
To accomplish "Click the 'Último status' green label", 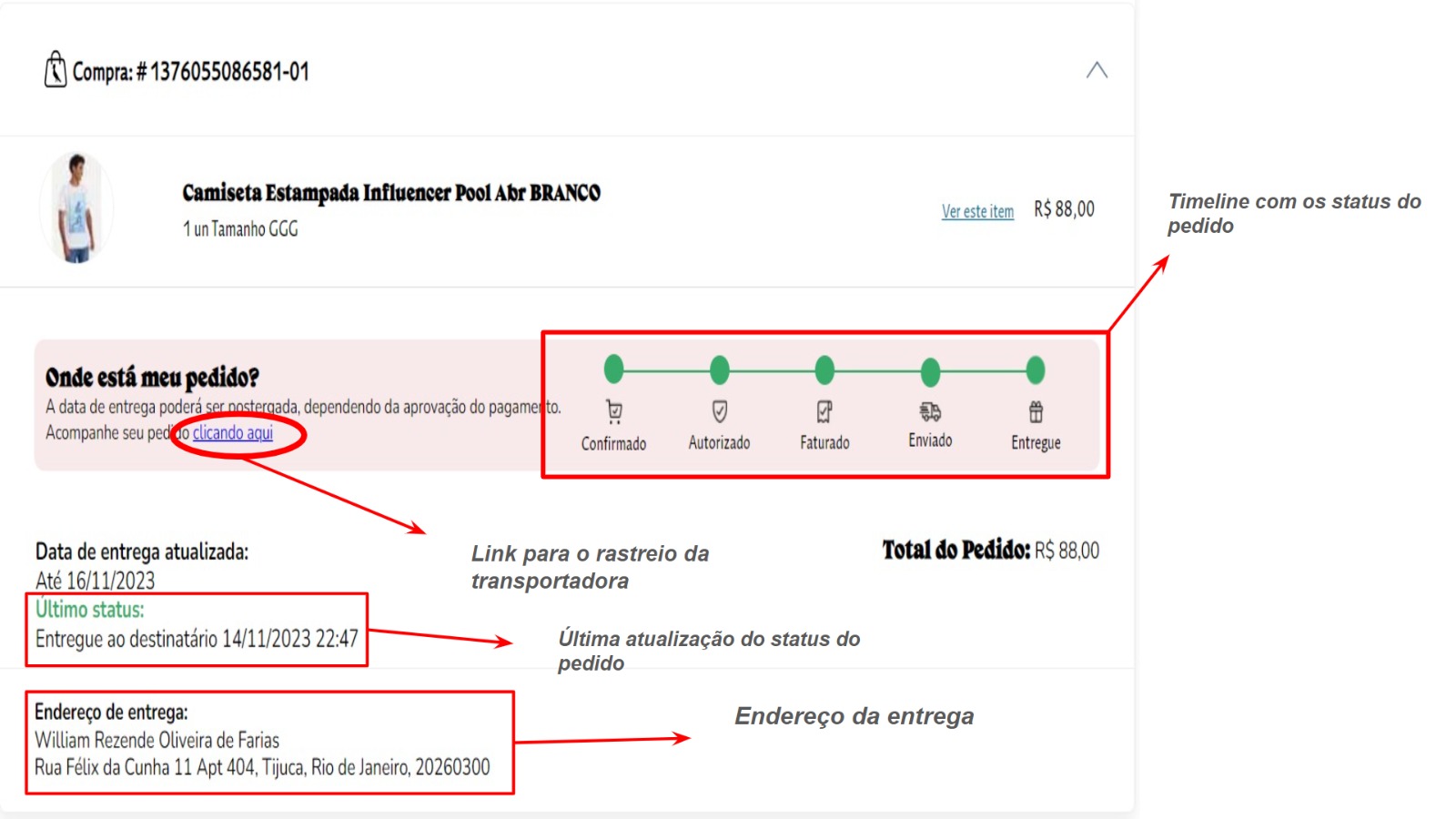I will pyautogui.click(x=89, y=610).
